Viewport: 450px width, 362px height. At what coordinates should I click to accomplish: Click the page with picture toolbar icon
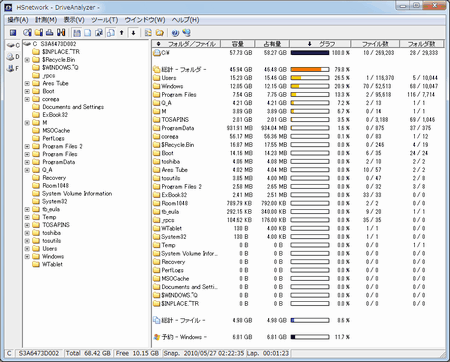(x=99, y=33)
